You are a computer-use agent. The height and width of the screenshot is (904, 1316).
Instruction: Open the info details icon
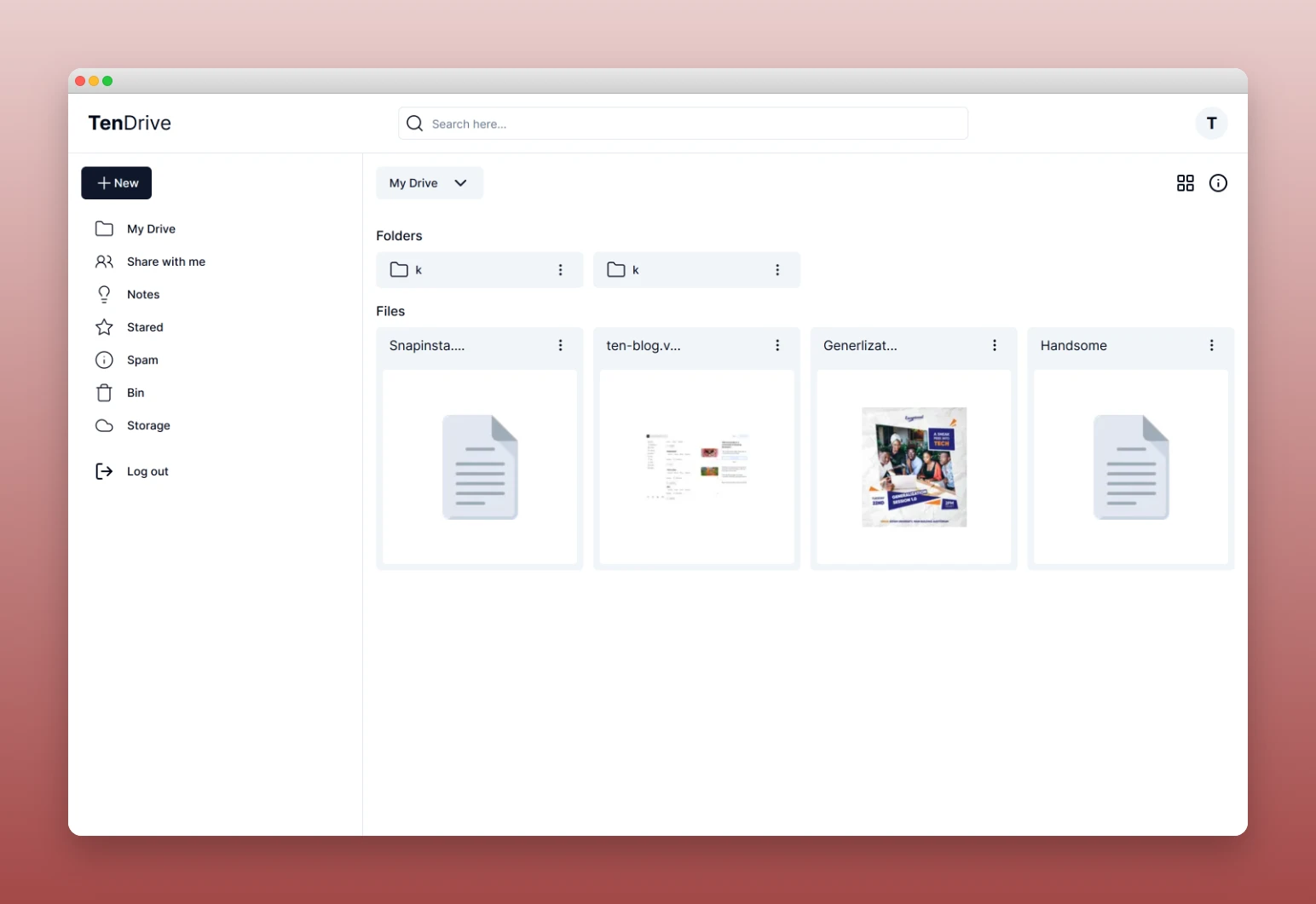(1218, 183)
